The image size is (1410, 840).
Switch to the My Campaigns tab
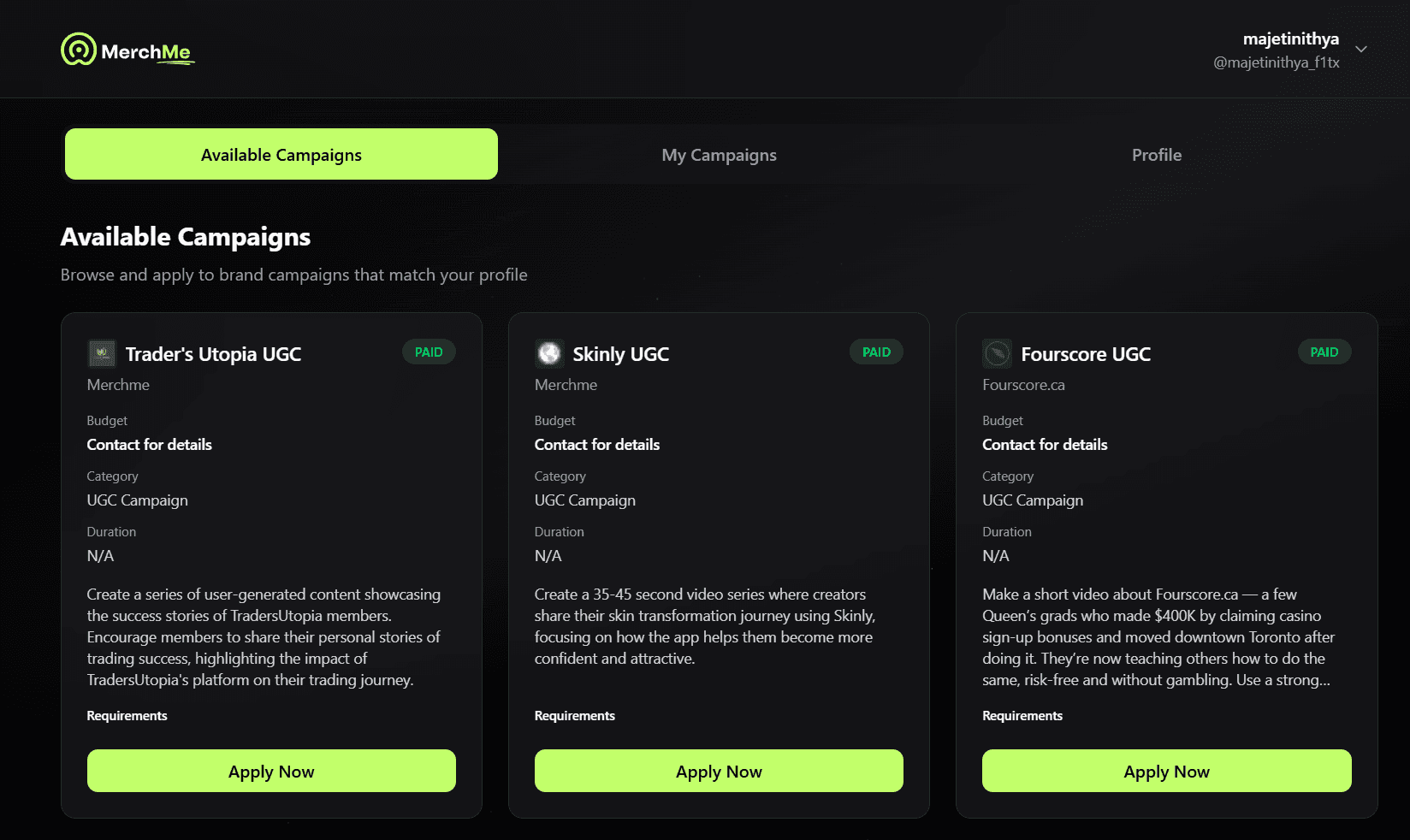coord(719,155)
